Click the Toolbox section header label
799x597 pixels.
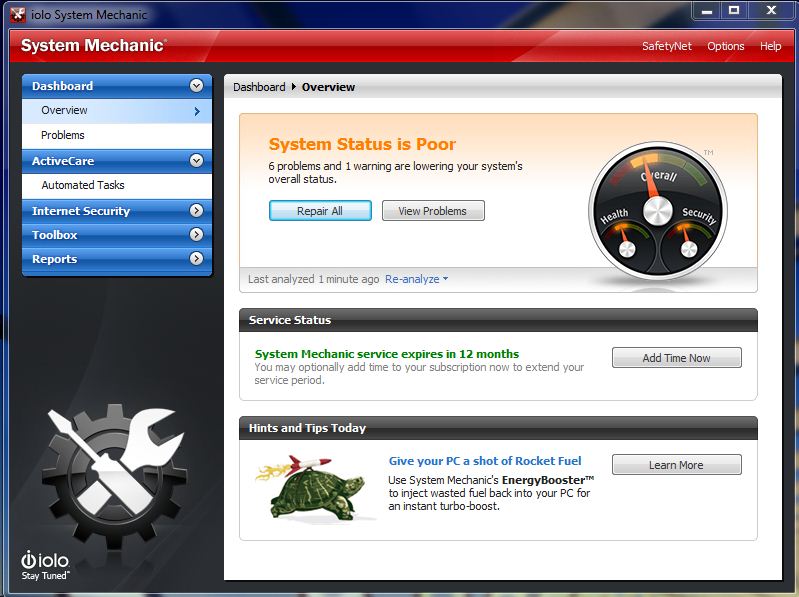[55, 235]
